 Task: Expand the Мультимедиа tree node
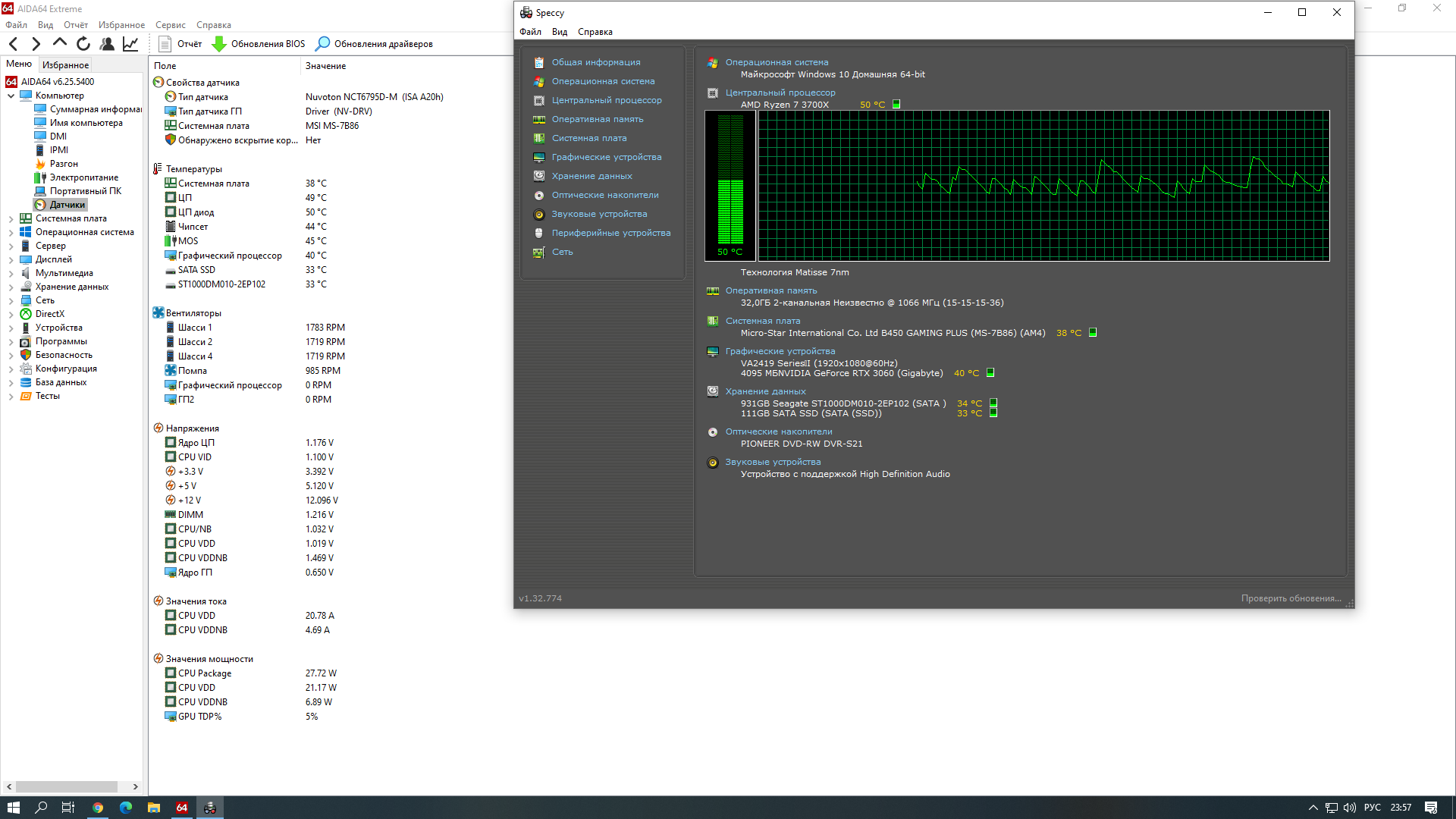11,273
